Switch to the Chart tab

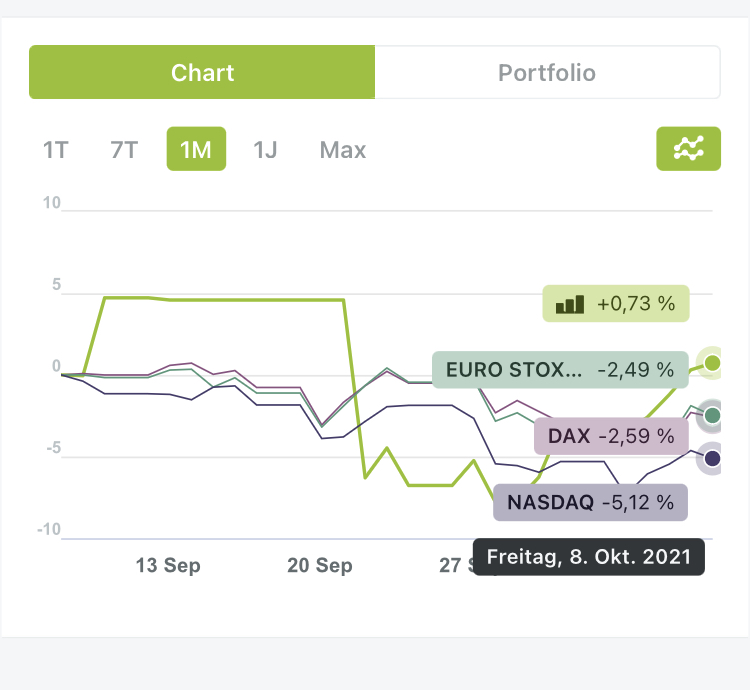[x=202, y=73]
